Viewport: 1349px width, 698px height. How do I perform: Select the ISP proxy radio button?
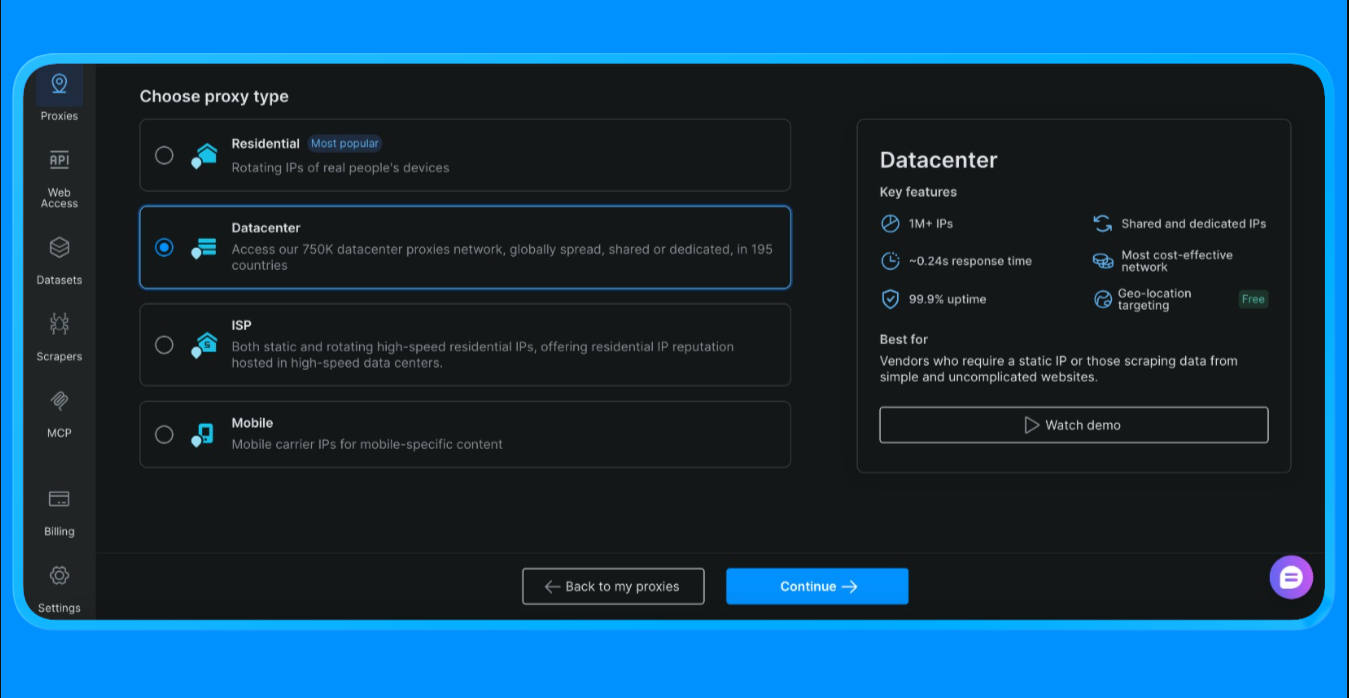[164, 345]
